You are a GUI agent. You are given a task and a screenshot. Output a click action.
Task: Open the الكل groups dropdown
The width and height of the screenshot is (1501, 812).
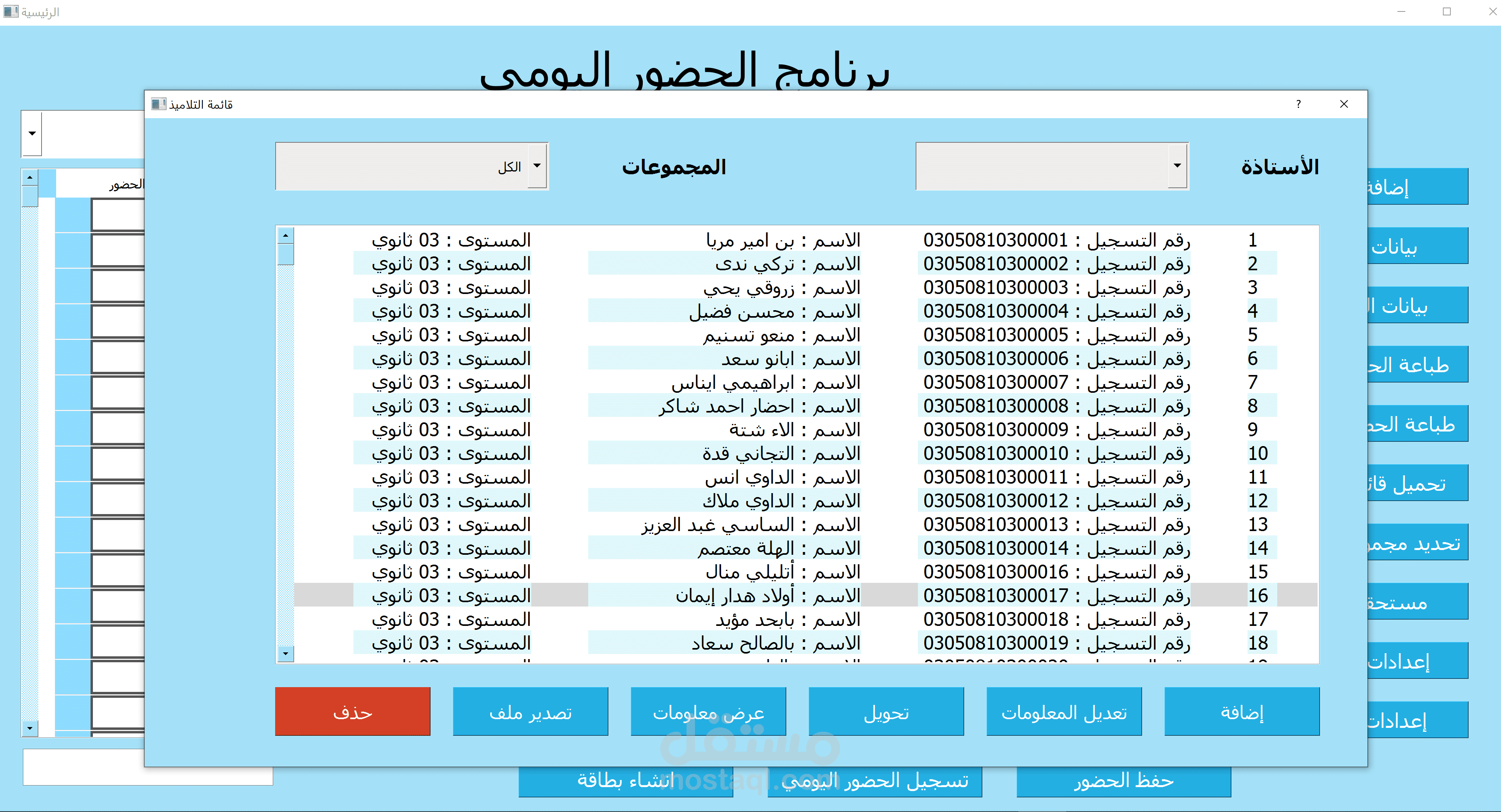[537, 166]
